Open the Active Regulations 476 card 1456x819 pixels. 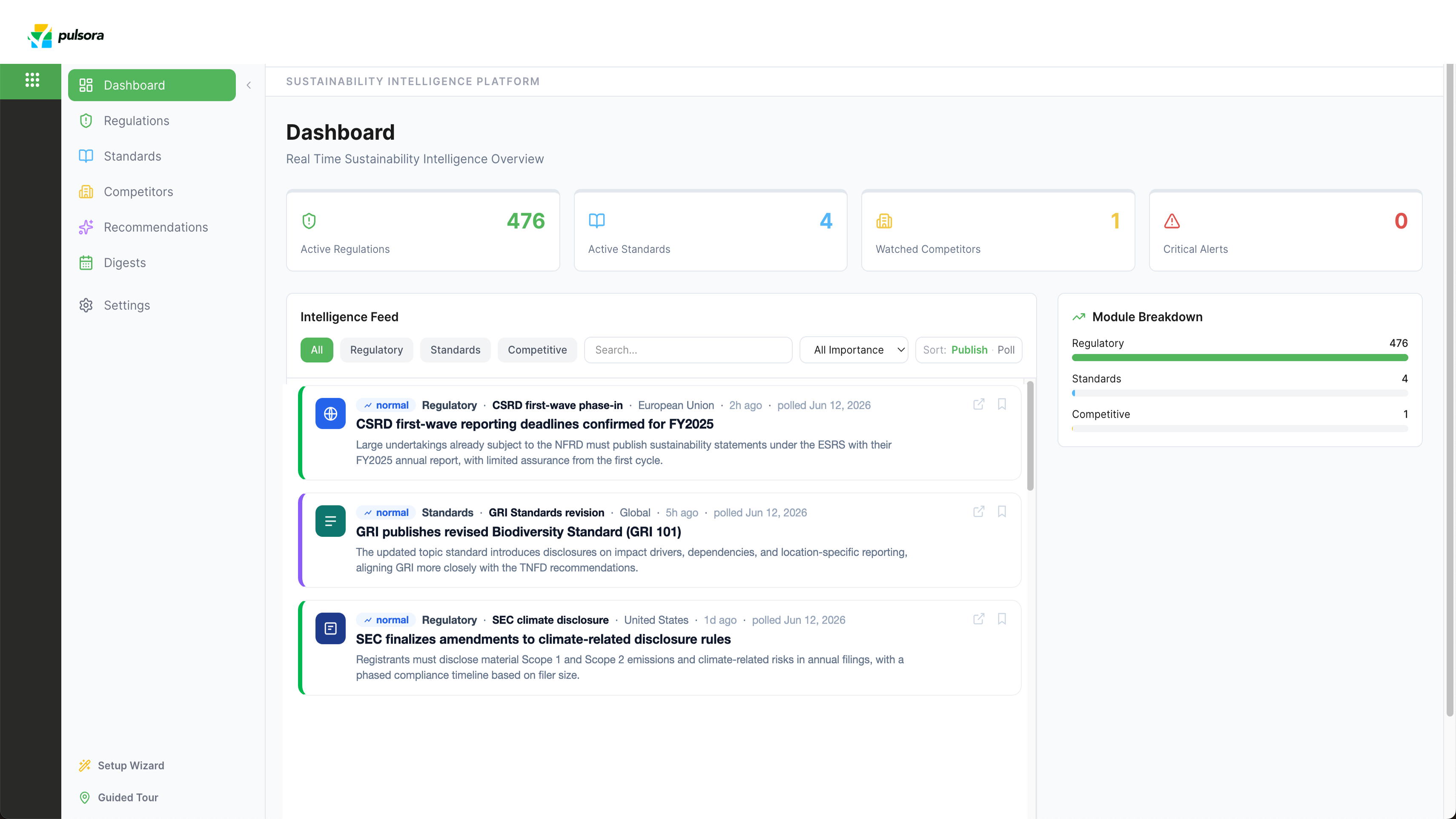(x=423, y=231)
